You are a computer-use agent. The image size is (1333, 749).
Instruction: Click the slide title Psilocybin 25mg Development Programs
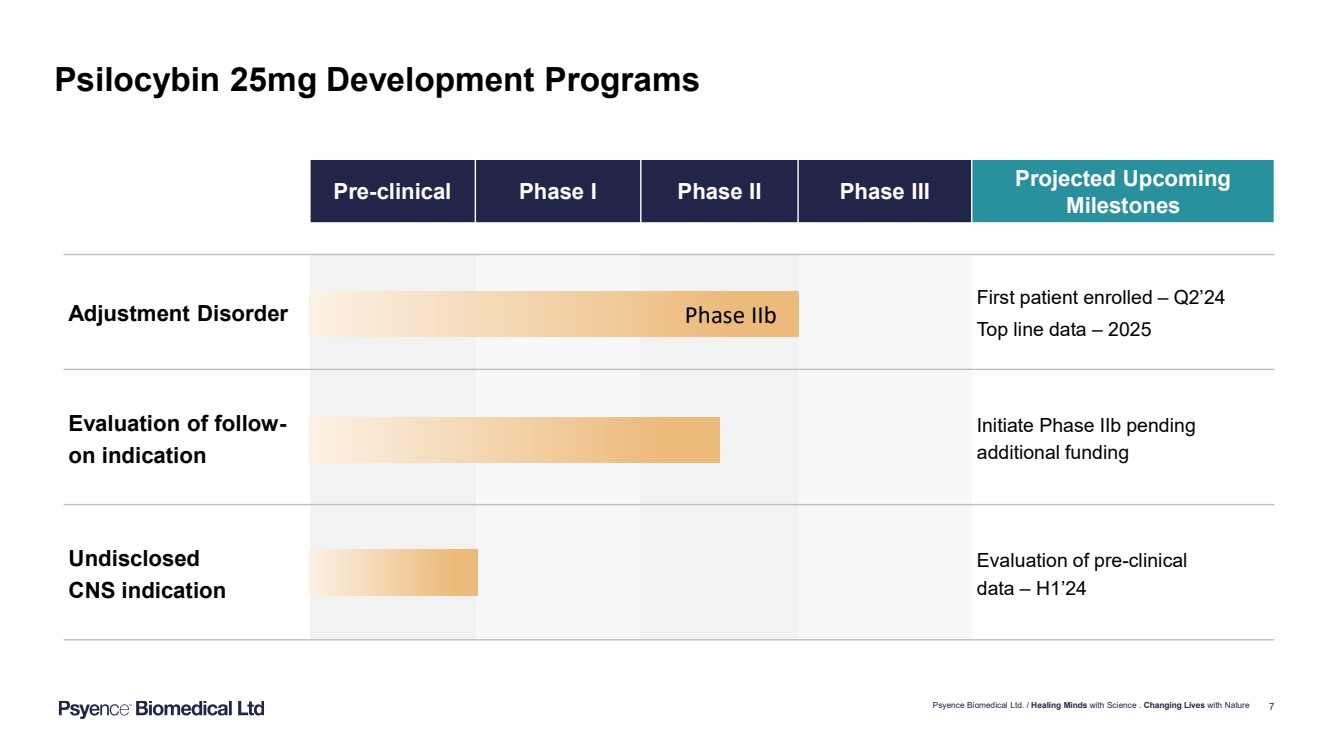[376, 80]
